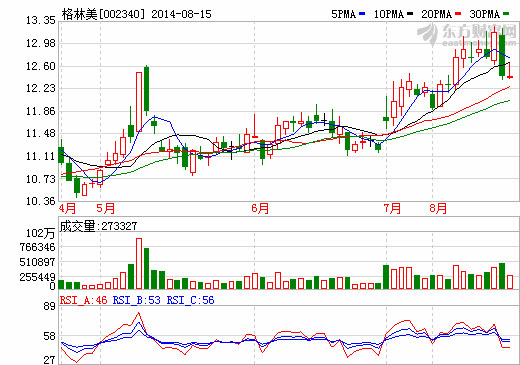This screenshot has height=365, width=520.
Task: Click the 58 RSI axis value
Action: click(x=50, y=336)
